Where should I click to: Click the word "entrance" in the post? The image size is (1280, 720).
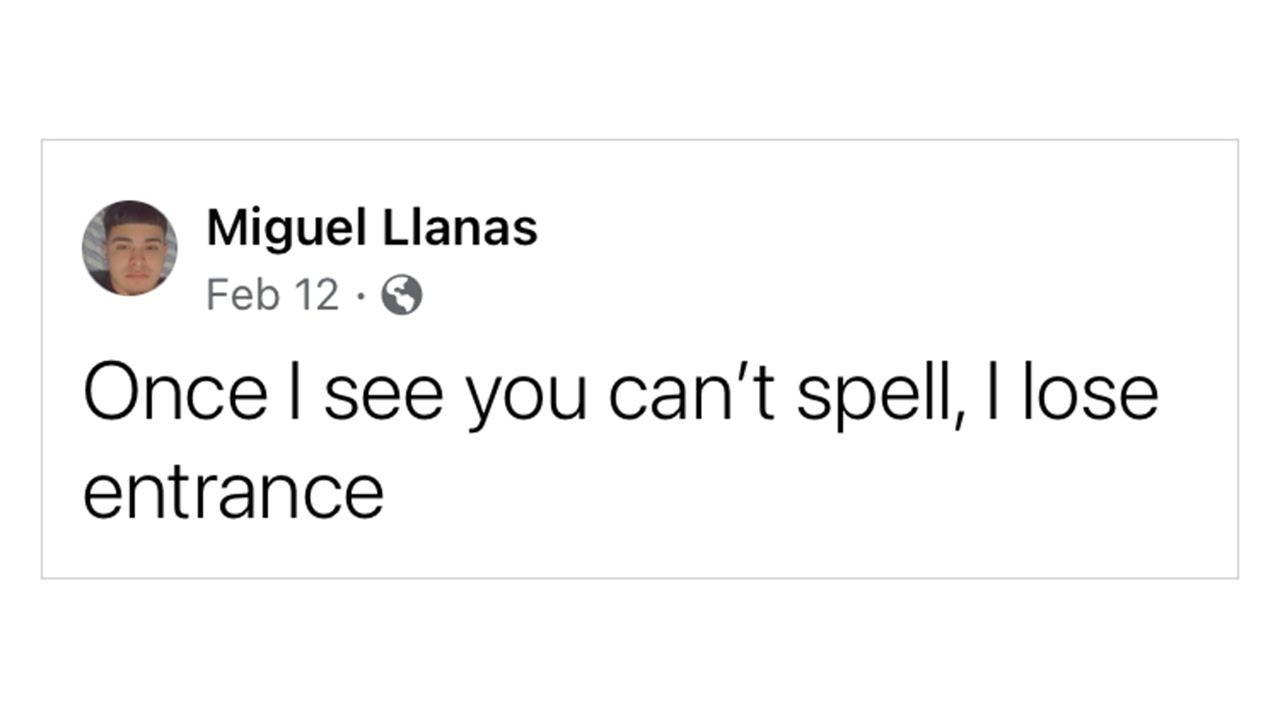click(233, 492)
